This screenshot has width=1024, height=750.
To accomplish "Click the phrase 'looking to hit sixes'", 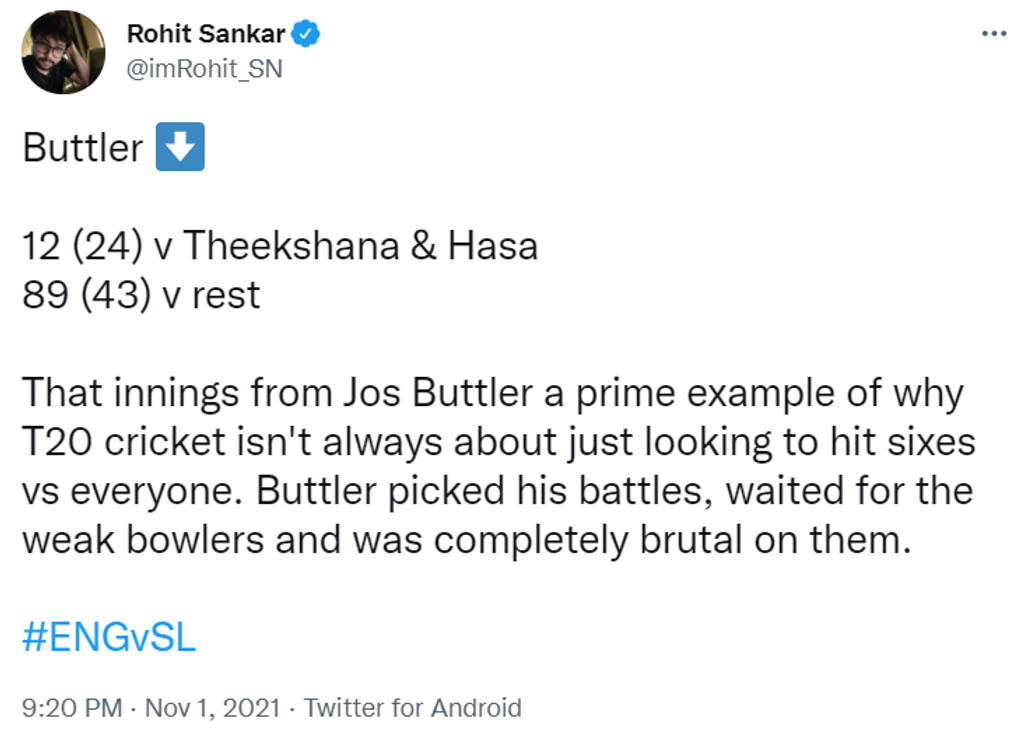I will coord(810,442).
